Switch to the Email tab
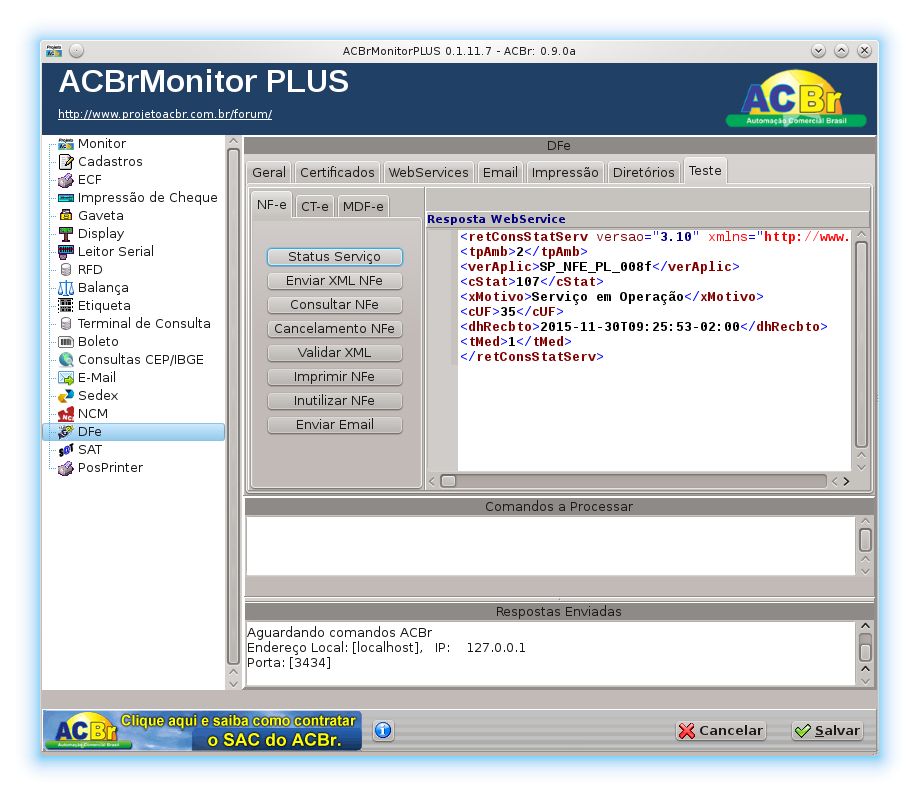The image size is (919, 796). tap(500, 172)
